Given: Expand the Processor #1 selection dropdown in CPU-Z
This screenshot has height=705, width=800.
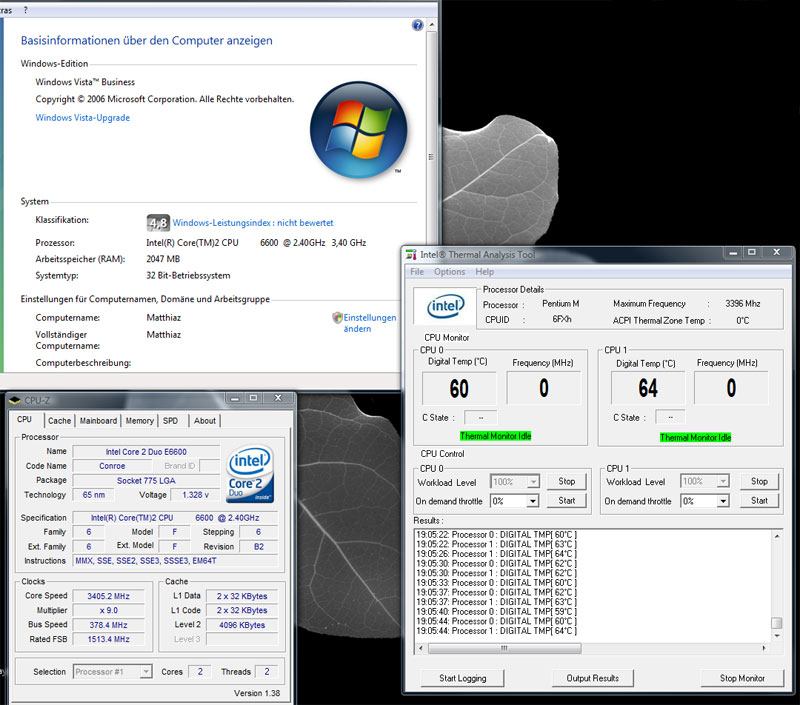Looking at the screenshot, I should click(x=145, y=672).
